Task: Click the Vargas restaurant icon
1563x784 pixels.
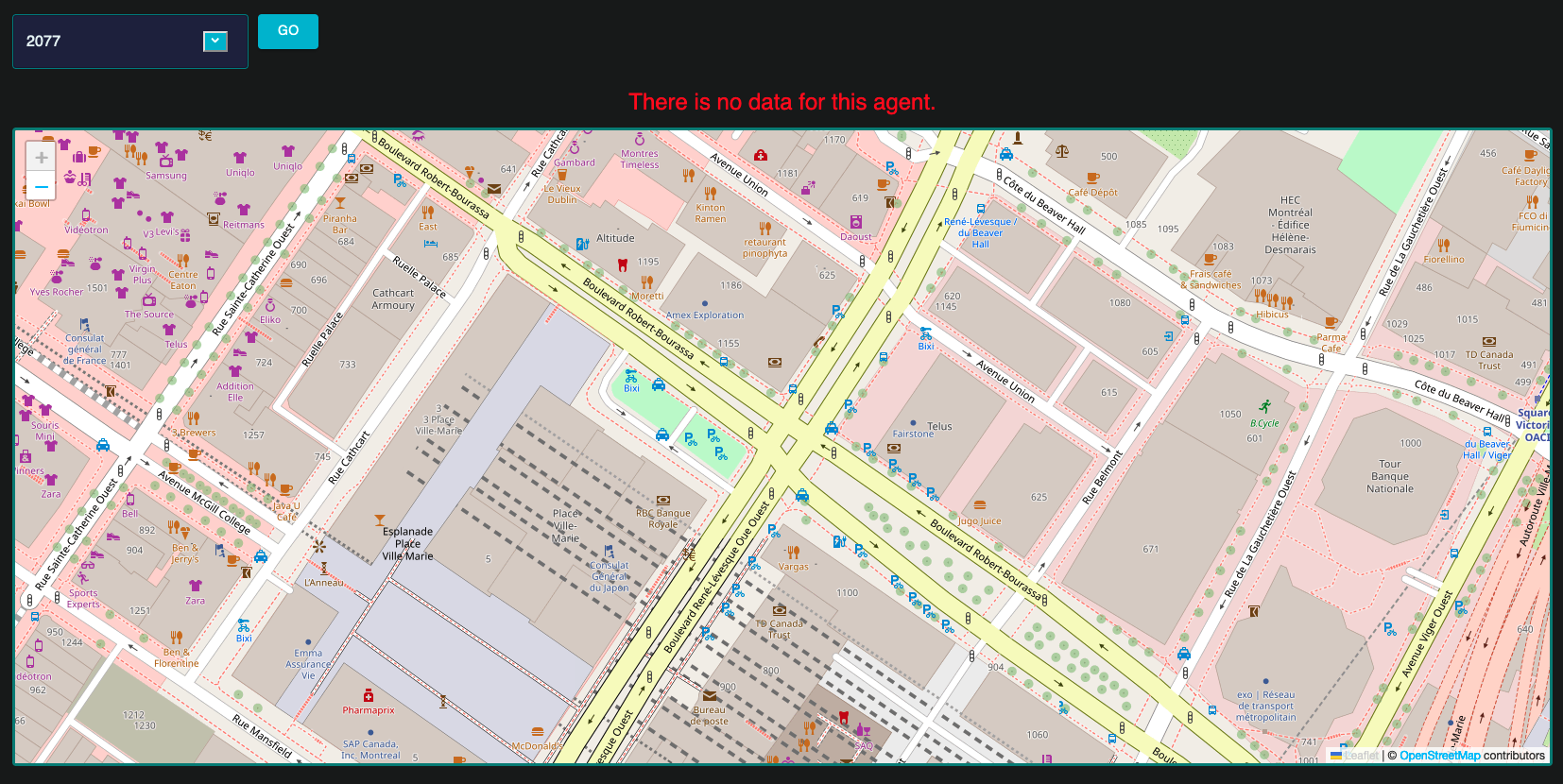Action: [794, 552]
